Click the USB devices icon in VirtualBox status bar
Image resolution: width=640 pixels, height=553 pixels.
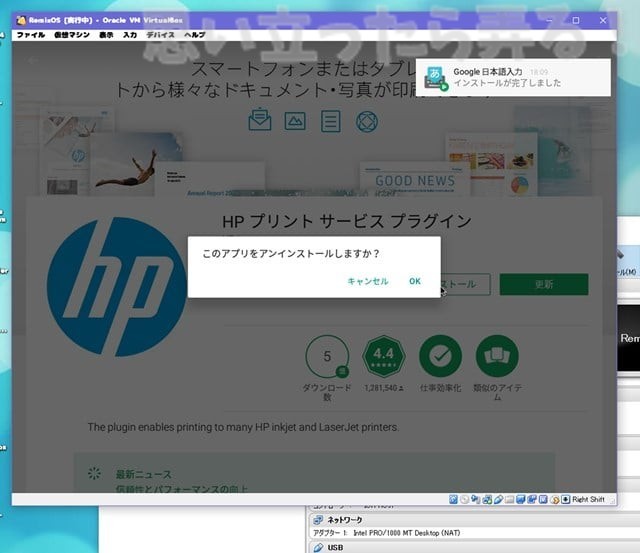pos(498,500)
